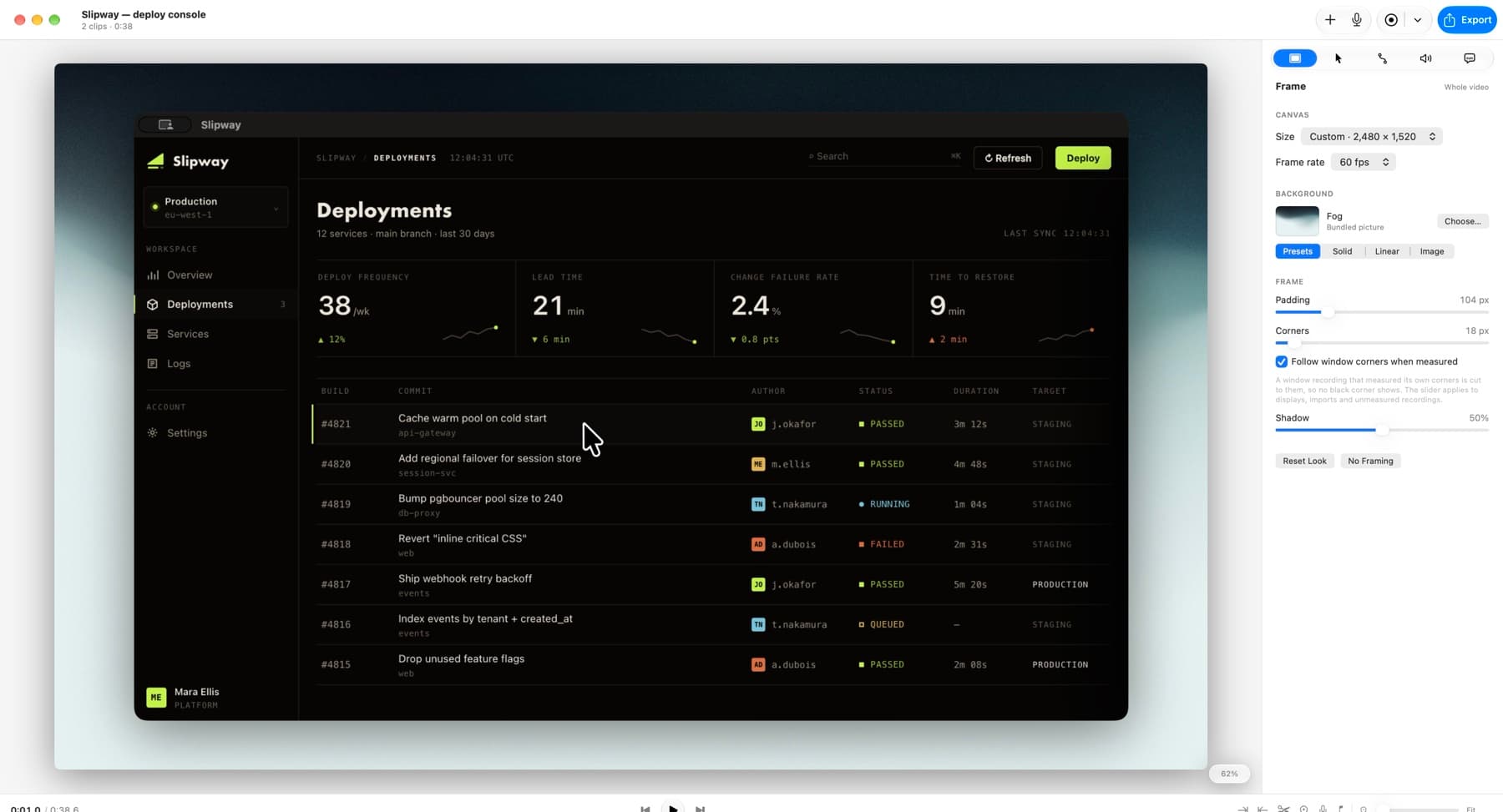Viewport: 1503px width, 812px height.
Task: Click the JO avatar in the #4817 row
Action: pyautogui.click(x=758, y=584)
